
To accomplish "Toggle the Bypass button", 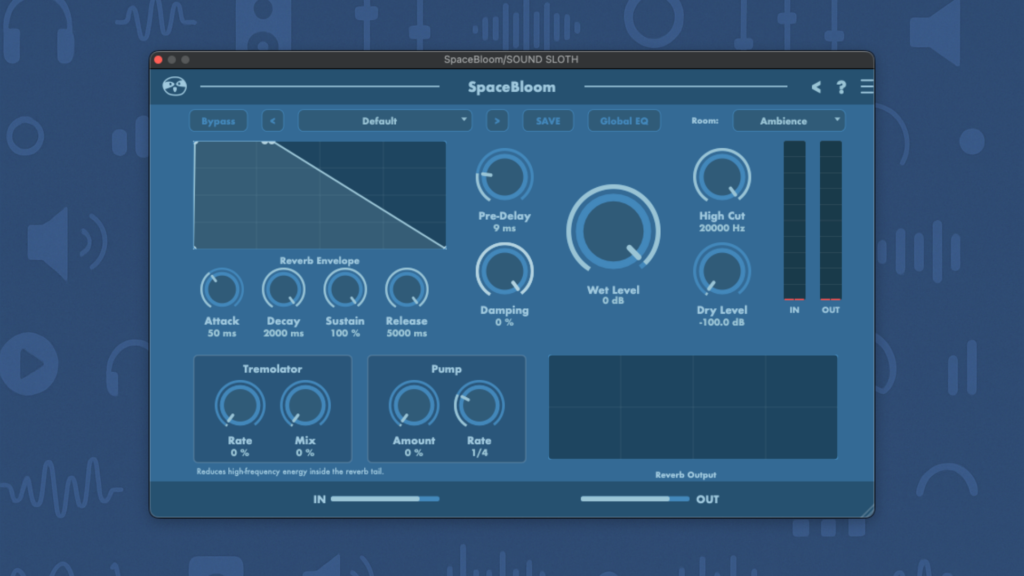I will [x=218, y=121].
